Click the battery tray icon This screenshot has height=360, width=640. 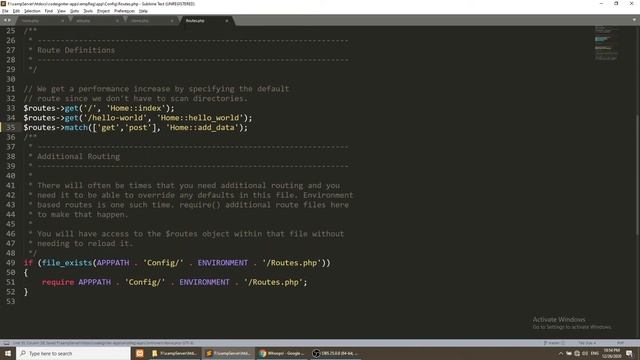[x=569, y=353]
